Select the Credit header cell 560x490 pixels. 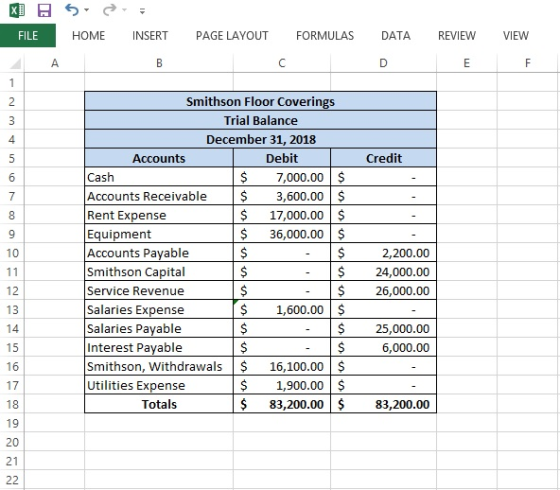click(384, 158)
